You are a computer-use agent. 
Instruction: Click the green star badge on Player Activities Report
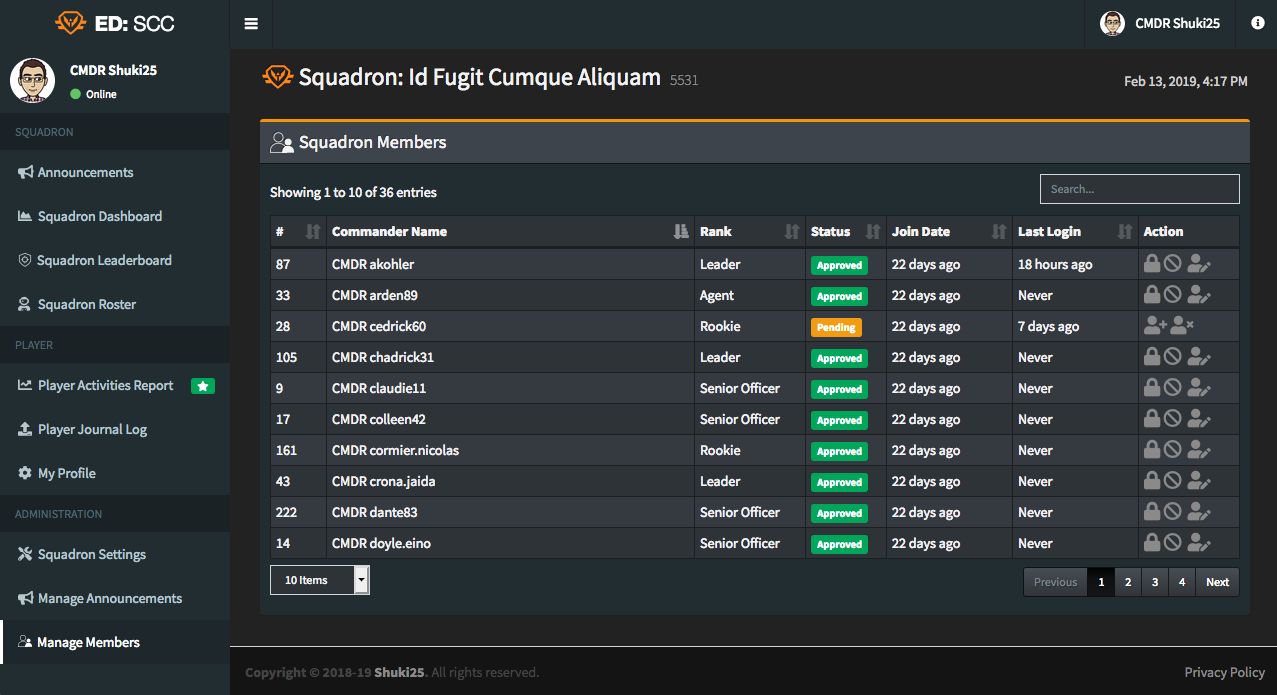pyautogui.click(x=203, y=385)
